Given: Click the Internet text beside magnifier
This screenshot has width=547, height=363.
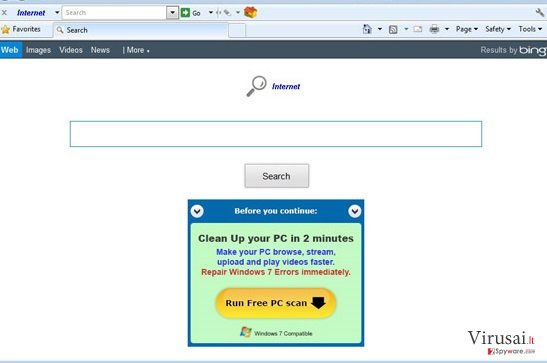Looking at the screenshot, I should click(x=286, y=86).
